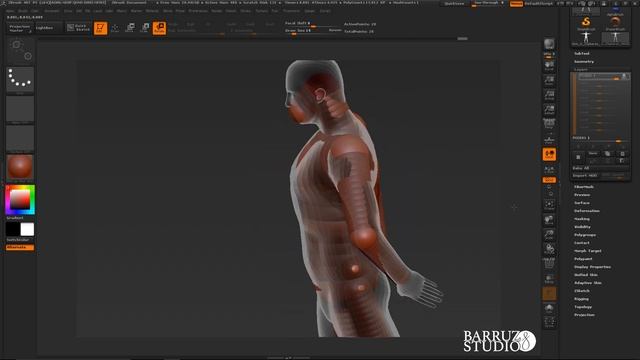Select the orange Rotate mode icon
This screenshot has height=360, width=640.
(159, 28)
